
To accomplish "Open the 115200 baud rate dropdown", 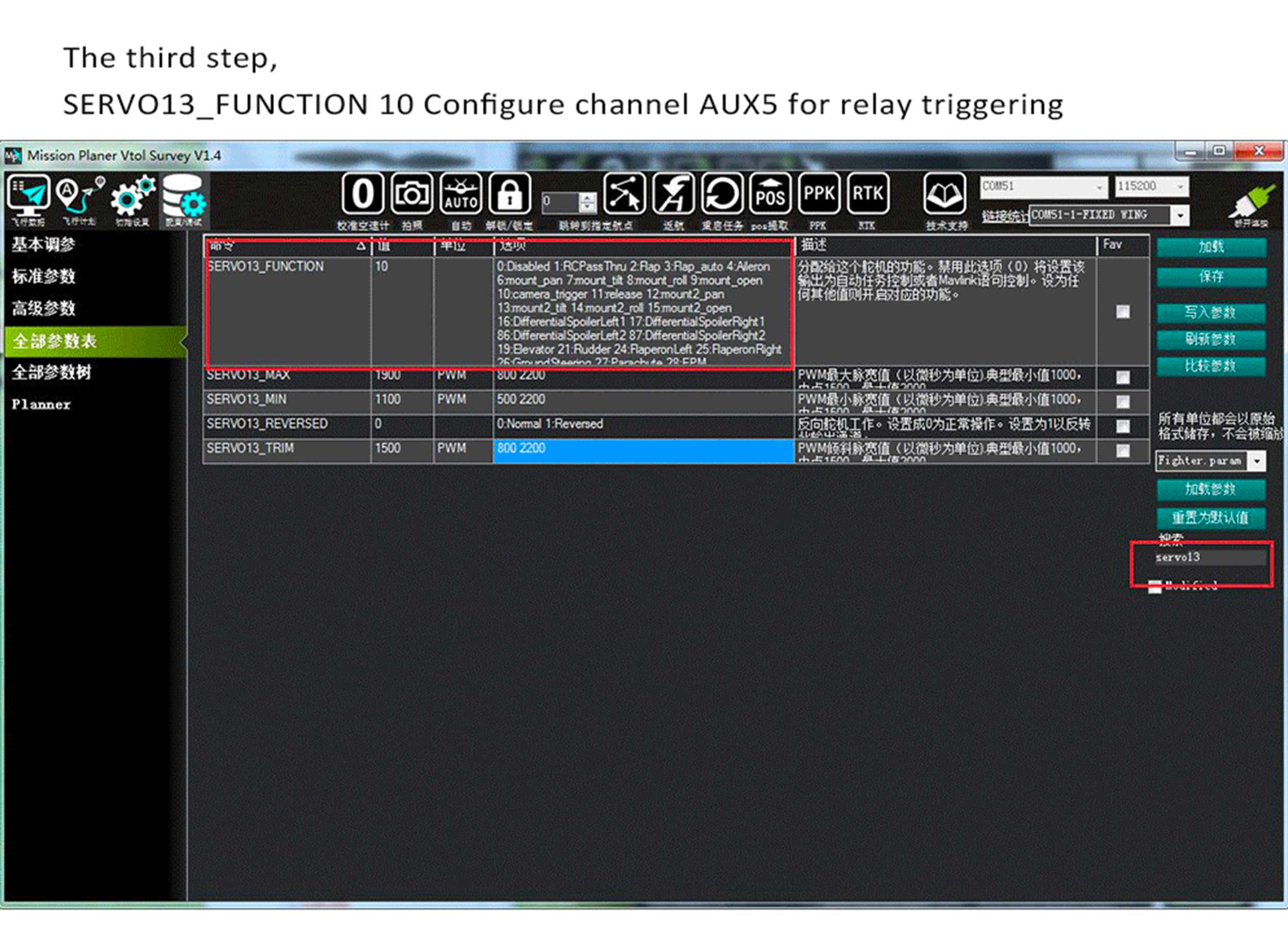I will click(x=1180, y=187).
